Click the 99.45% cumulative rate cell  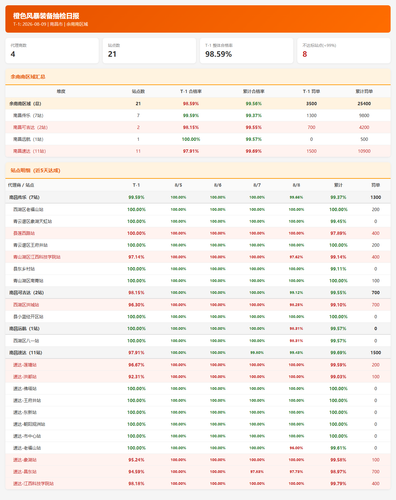point(338,221)
